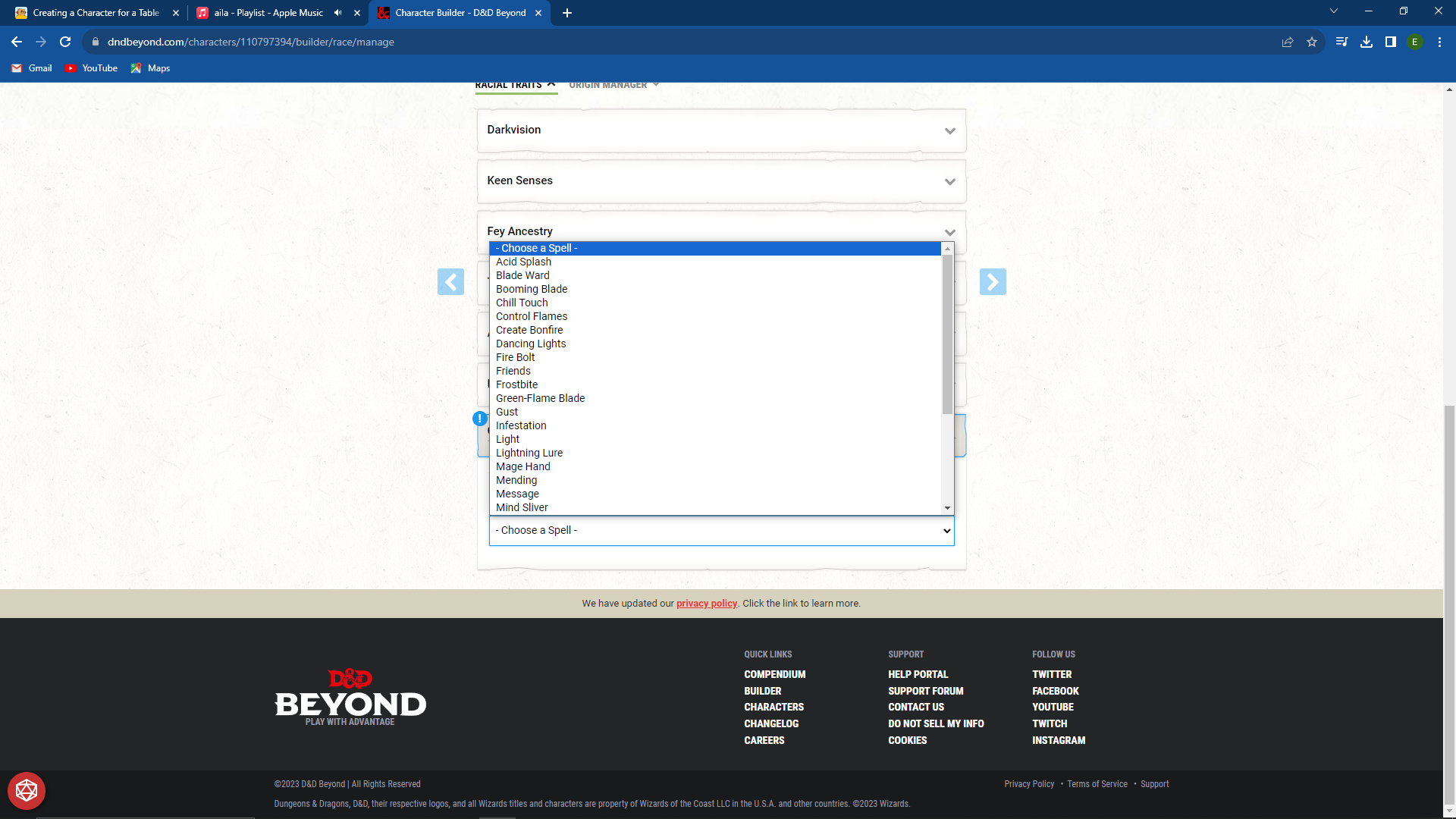Visit the Help Portal link
1456x819 pixels.
tap(918, 673)
